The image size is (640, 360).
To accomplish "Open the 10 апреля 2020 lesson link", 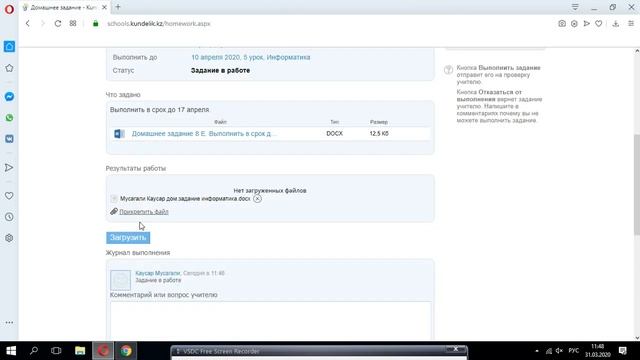I will (x=251, y=58).
